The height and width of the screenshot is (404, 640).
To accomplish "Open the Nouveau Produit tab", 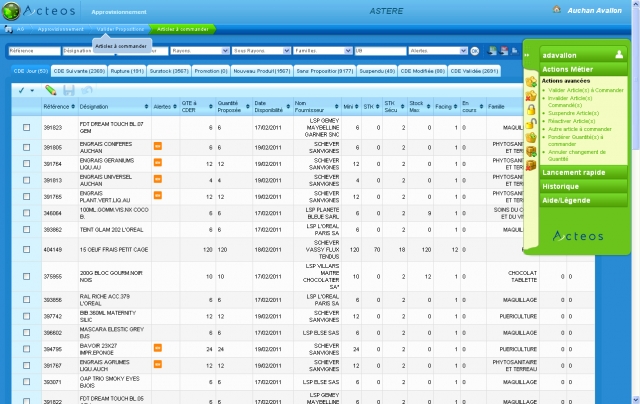I will tap(262, 71).
